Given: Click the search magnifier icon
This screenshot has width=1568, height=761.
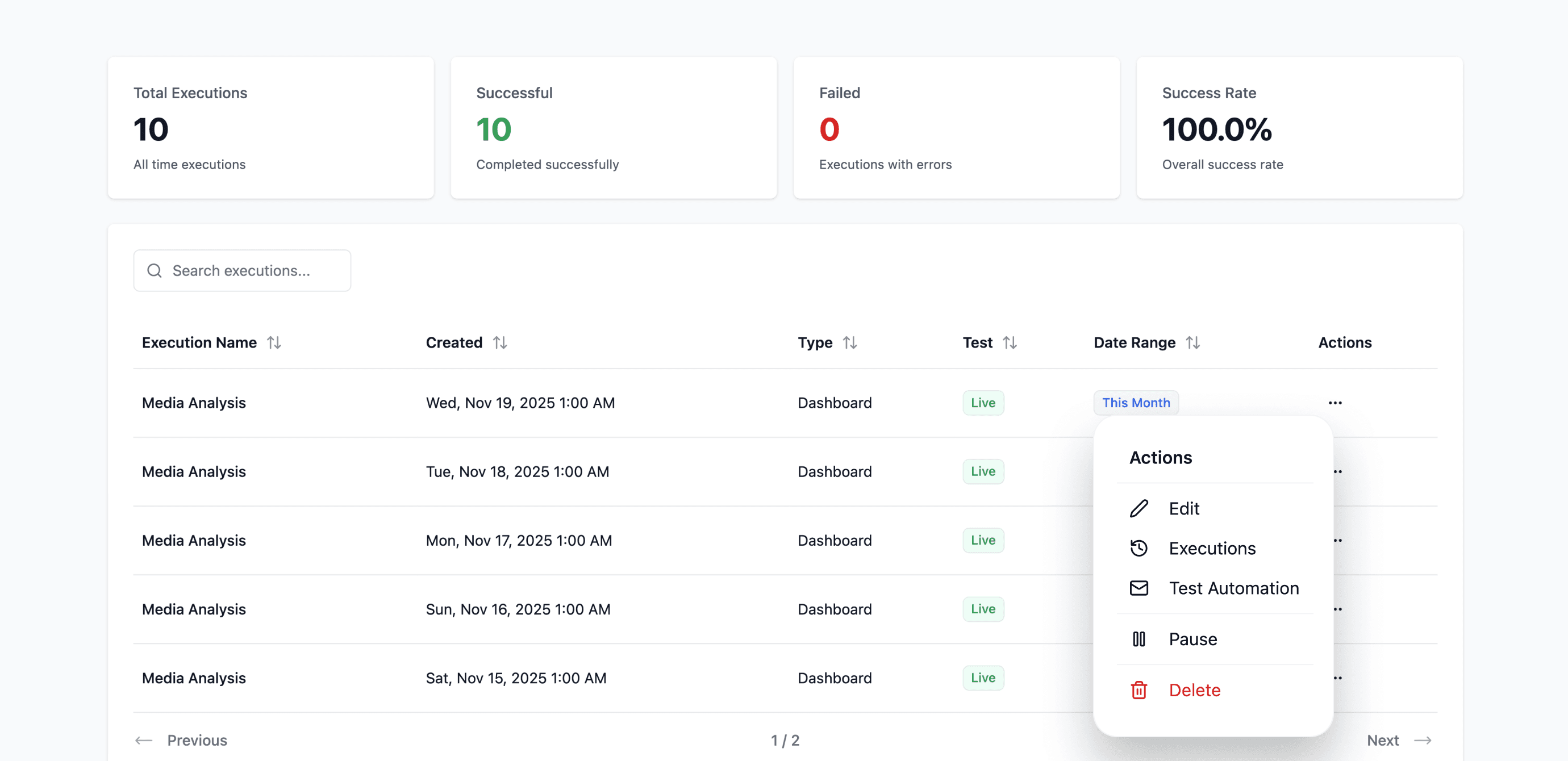Looking at the screenshot, I should (155, 271).
